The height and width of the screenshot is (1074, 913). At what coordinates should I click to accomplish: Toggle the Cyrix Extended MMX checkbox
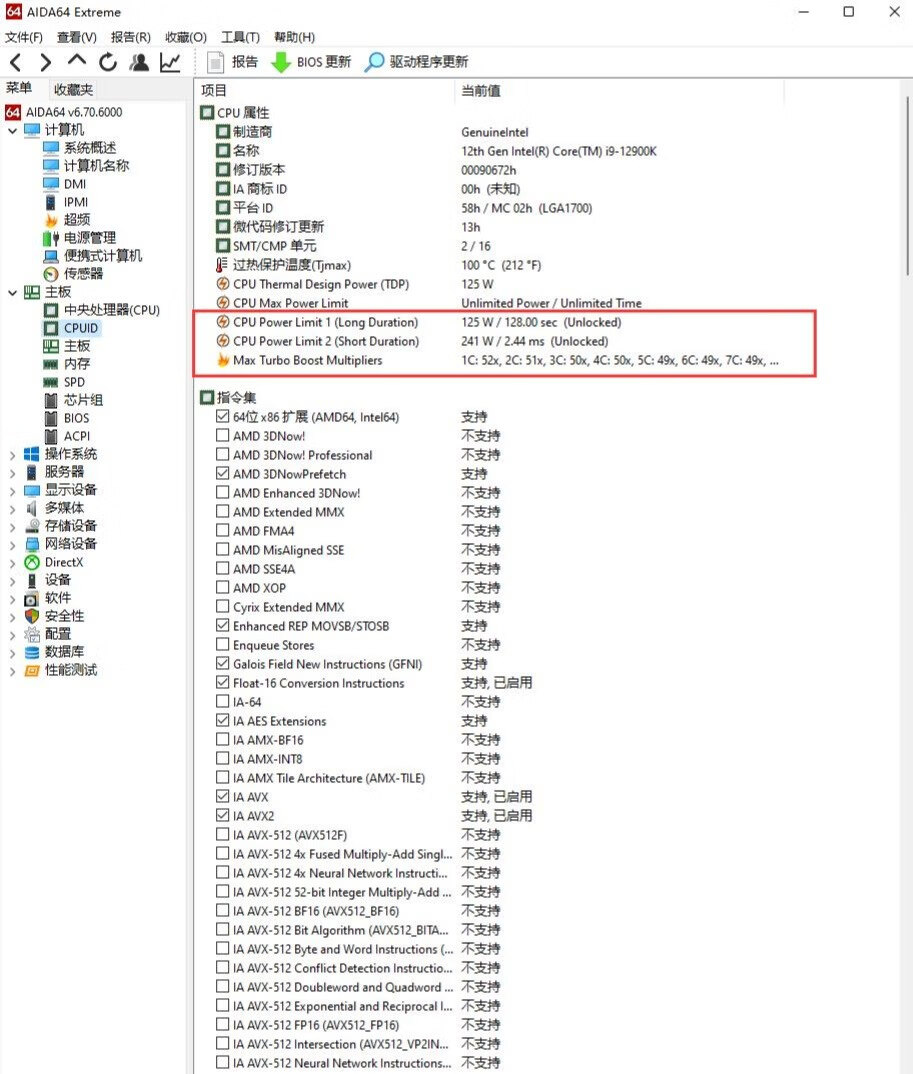pyautogui.click(x=222, y=605)
